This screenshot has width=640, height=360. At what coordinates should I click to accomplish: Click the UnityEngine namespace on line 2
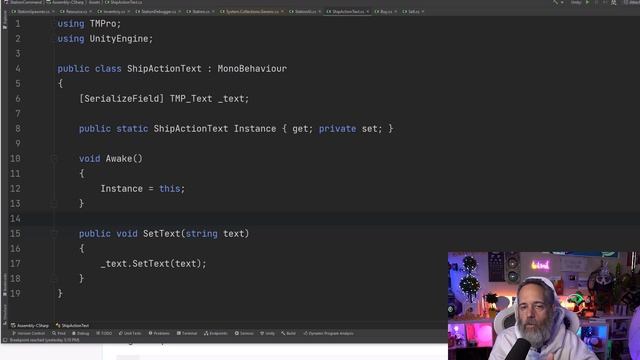(x=118, y=39)
